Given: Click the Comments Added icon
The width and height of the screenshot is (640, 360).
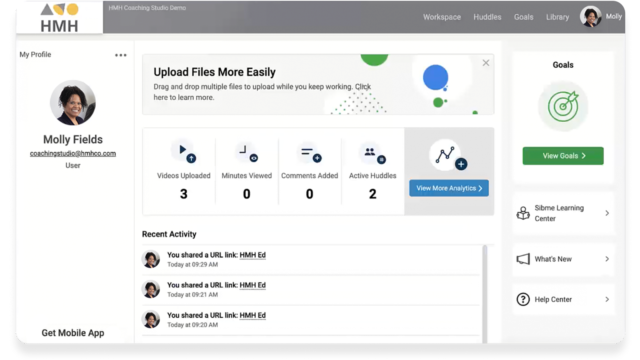Looking at the screenshot, I should coord(311,153).
